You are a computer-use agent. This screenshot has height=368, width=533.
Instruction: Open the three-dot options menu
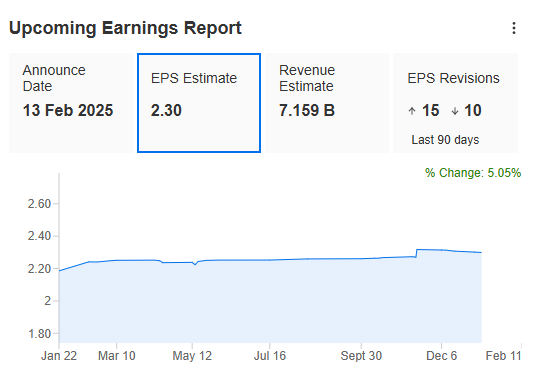coord(514,28)
